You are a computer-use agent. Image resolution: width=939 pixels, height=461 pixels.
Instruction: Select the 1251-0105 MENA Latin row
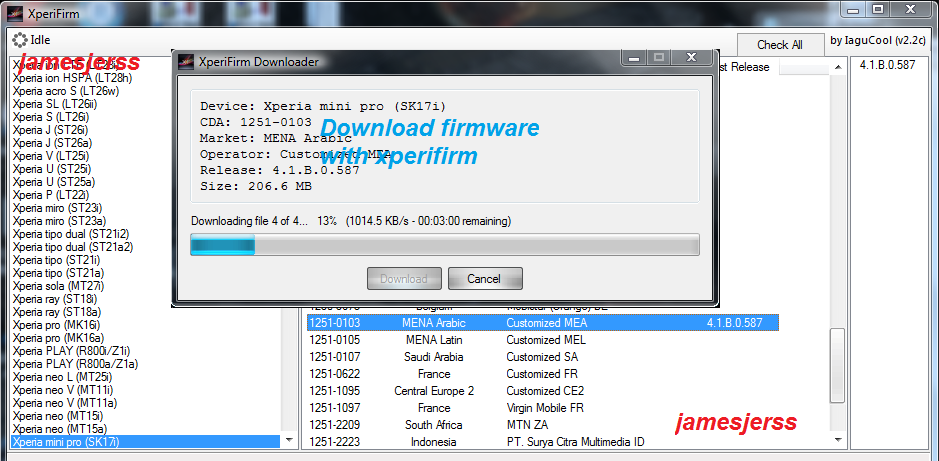tap(543, 340)
